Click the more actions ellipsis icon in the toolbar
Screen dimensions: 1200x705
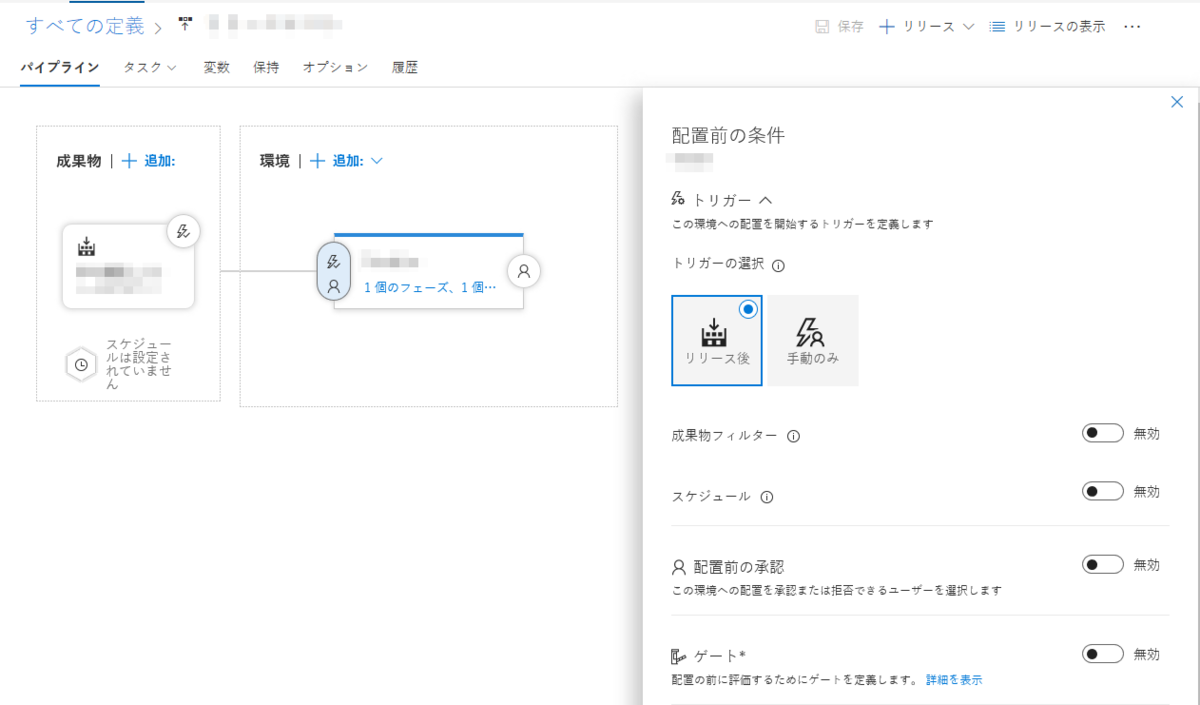(1132, 27)
